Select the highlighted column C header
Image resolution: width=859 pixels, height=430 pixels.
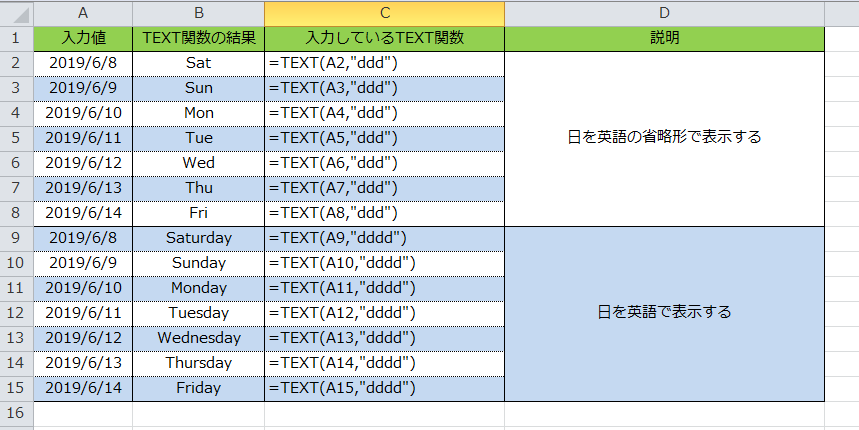pos(384,13)
